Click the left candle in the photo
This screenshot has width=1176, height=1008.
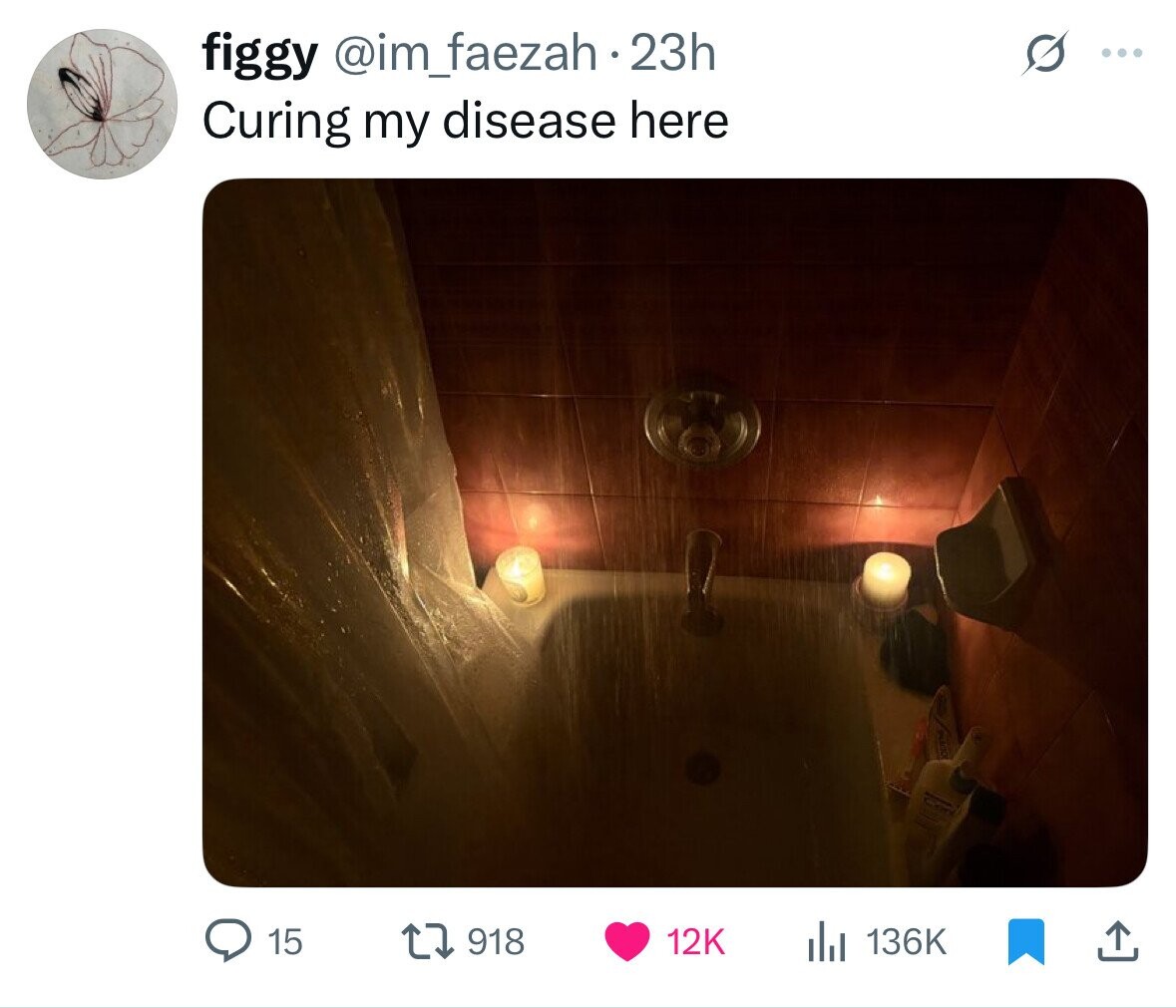[520, 575]
